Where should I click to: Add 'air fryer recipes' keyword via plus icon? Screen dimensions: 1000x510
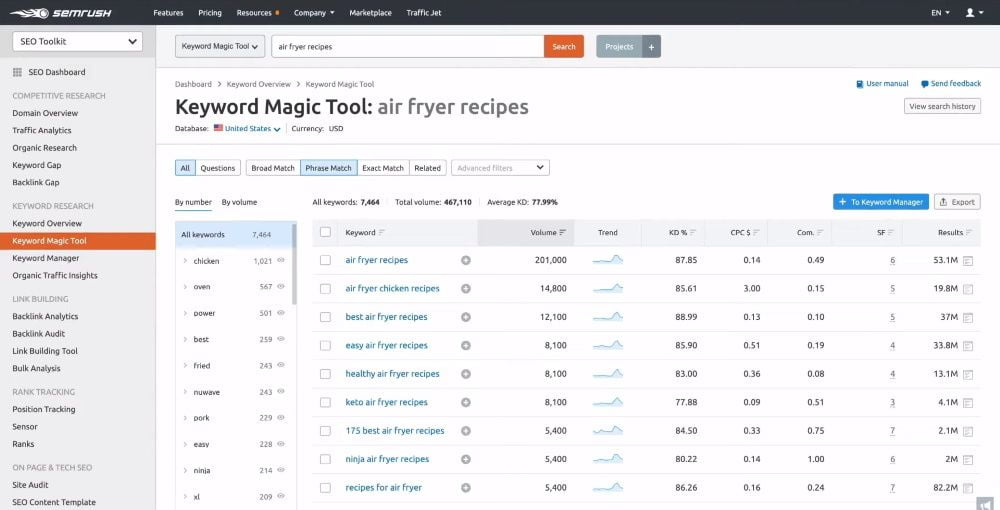[466, 260]
